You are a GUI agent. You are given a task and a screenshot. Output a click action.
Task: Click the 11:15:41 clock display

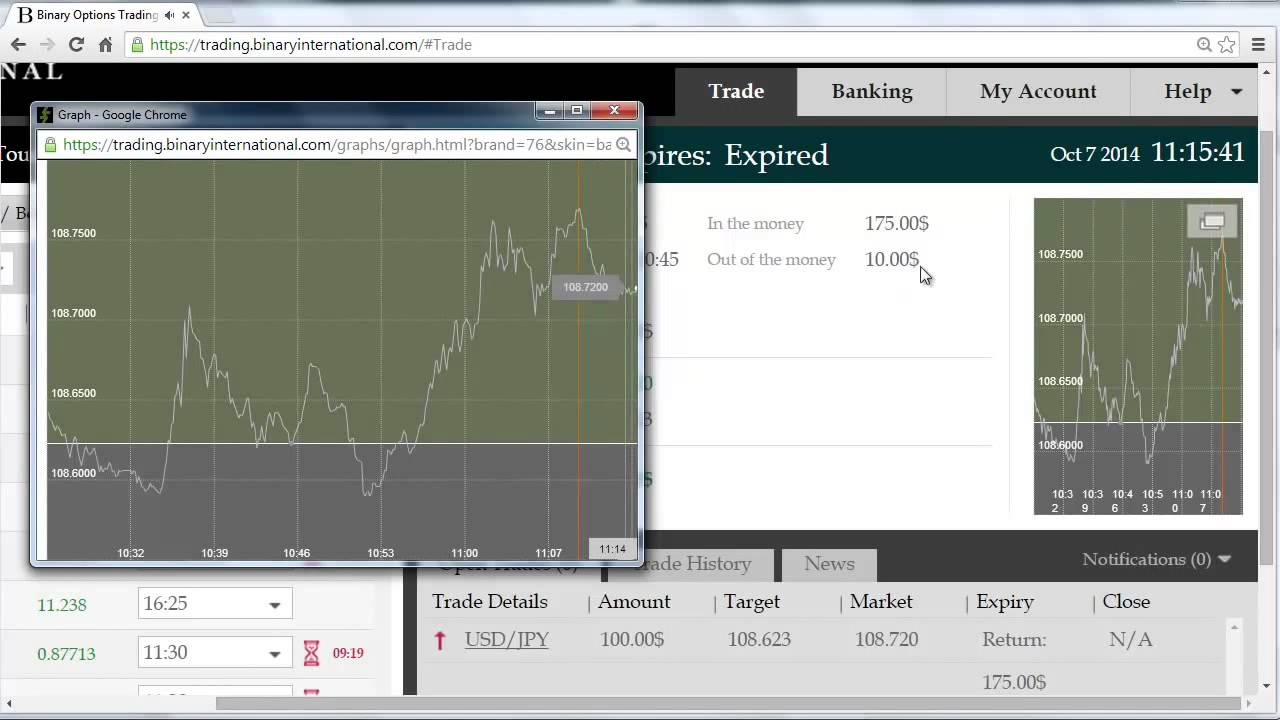(1198, 152)
